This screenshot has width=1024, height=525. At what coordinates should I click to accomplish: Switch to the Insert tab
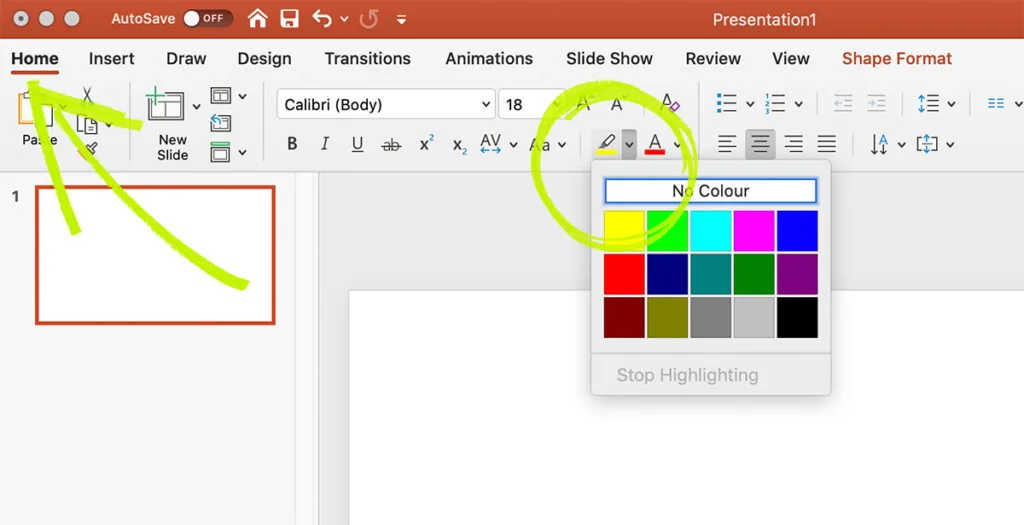pos(112,59)
